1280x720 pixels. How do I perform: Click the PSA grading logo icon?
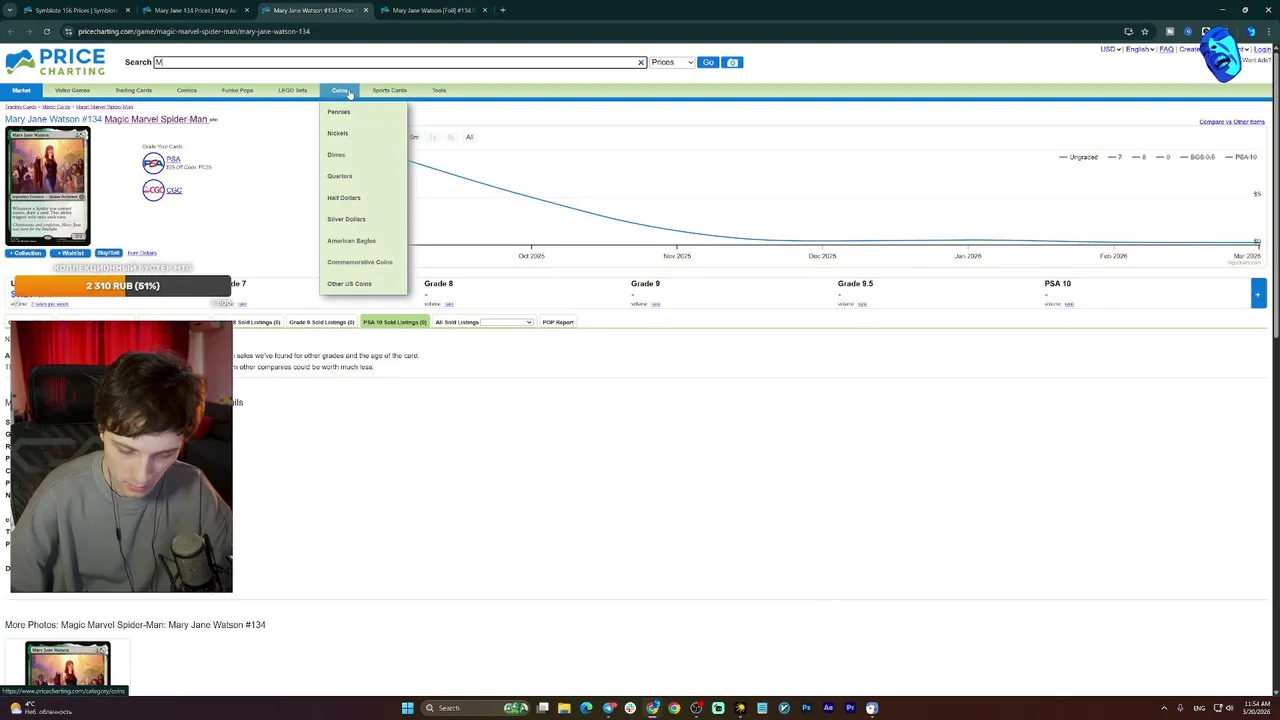(153, 163)
